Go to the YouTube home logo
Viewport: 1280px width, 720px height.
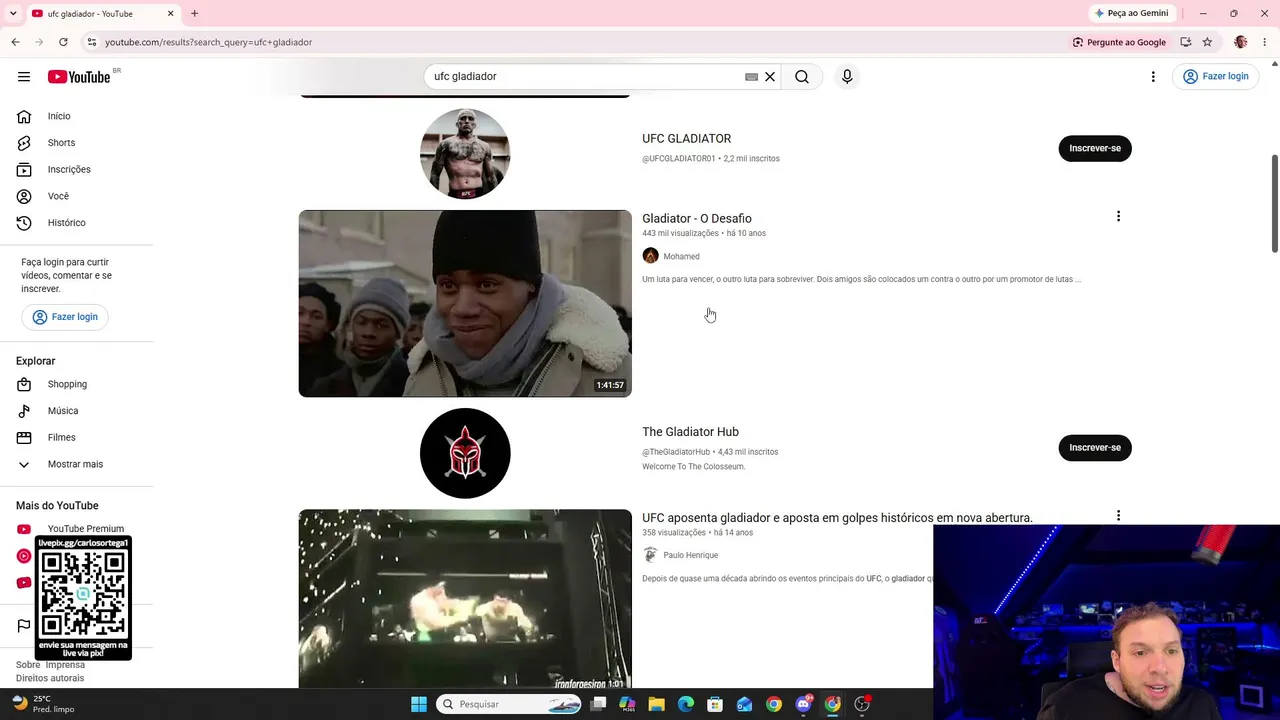pos(79,77)
